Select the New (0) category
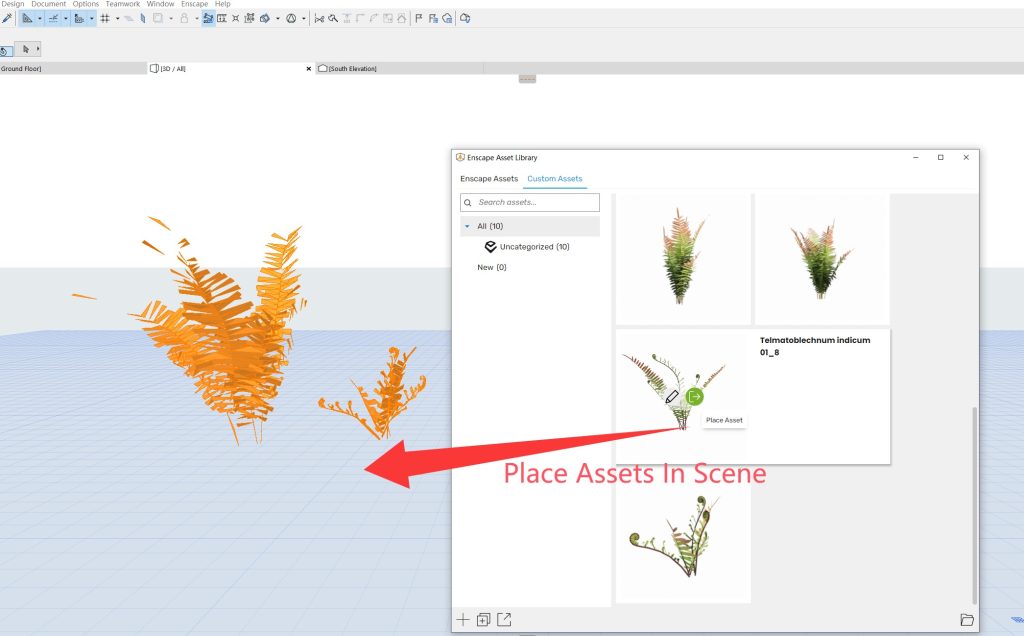Viewport: 1024px width, 636px height. click(492, 268)
